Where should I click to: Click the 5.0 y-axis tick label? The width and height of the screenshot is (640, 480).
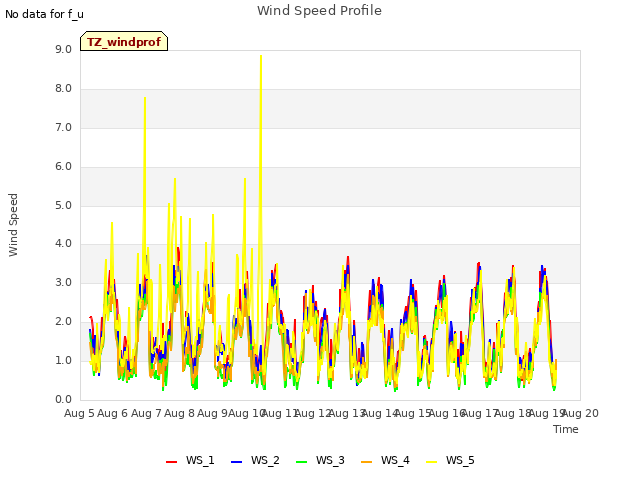click(x=63, y=205)
